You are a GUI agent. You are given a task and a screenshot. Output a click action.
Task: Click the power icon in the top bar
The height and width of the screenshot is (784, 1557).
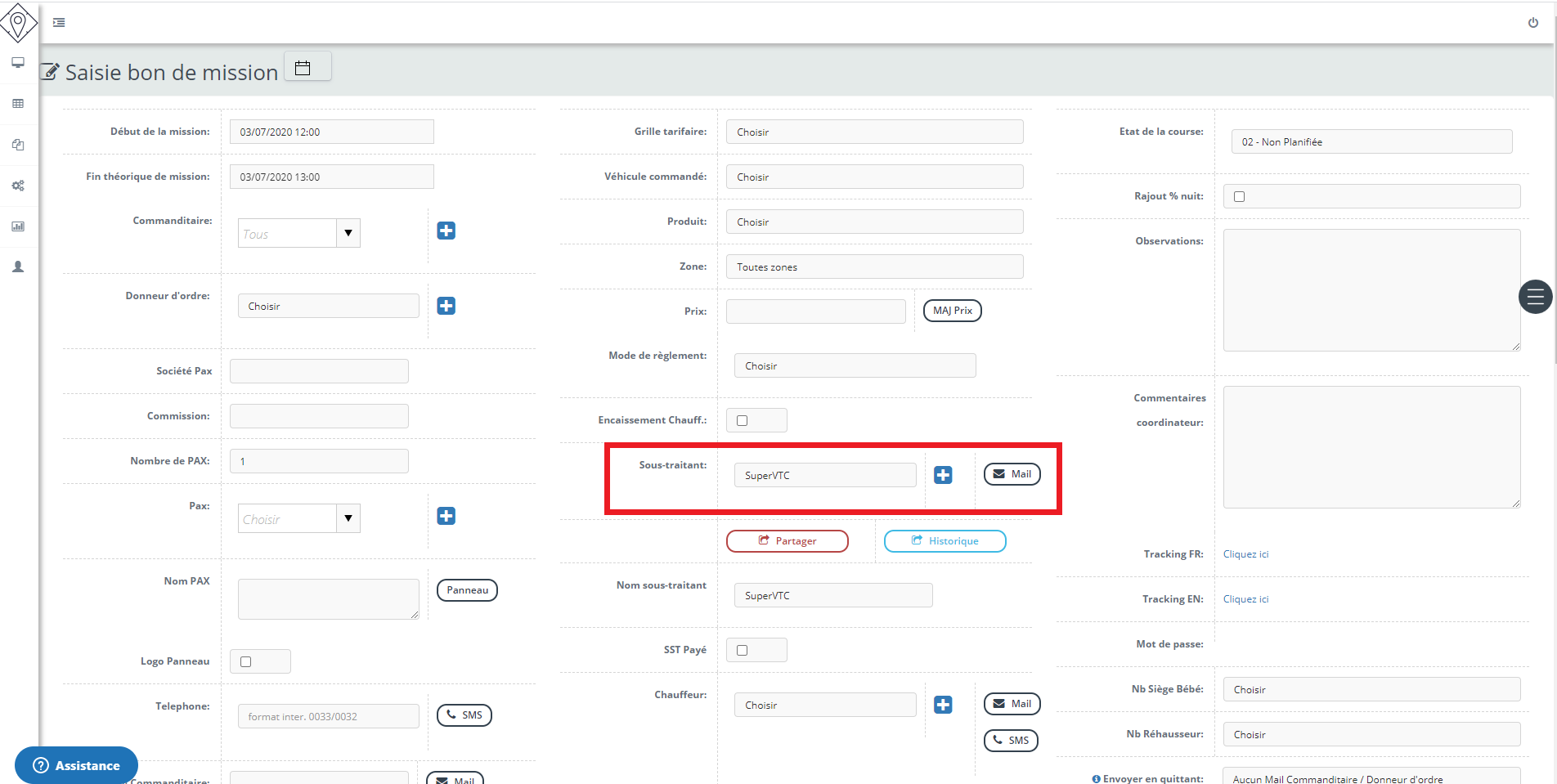(1533, 23)
